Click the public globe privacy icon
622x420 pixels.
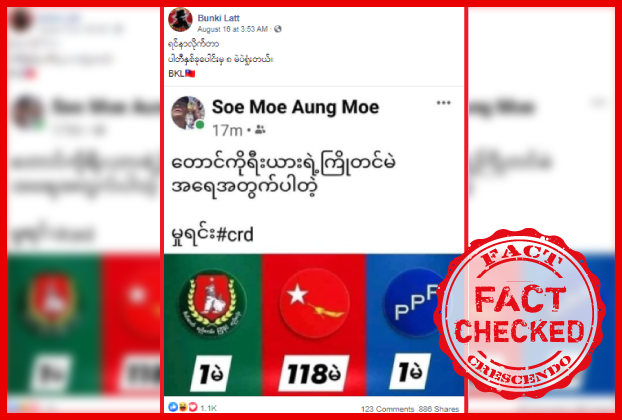point(278,29)
